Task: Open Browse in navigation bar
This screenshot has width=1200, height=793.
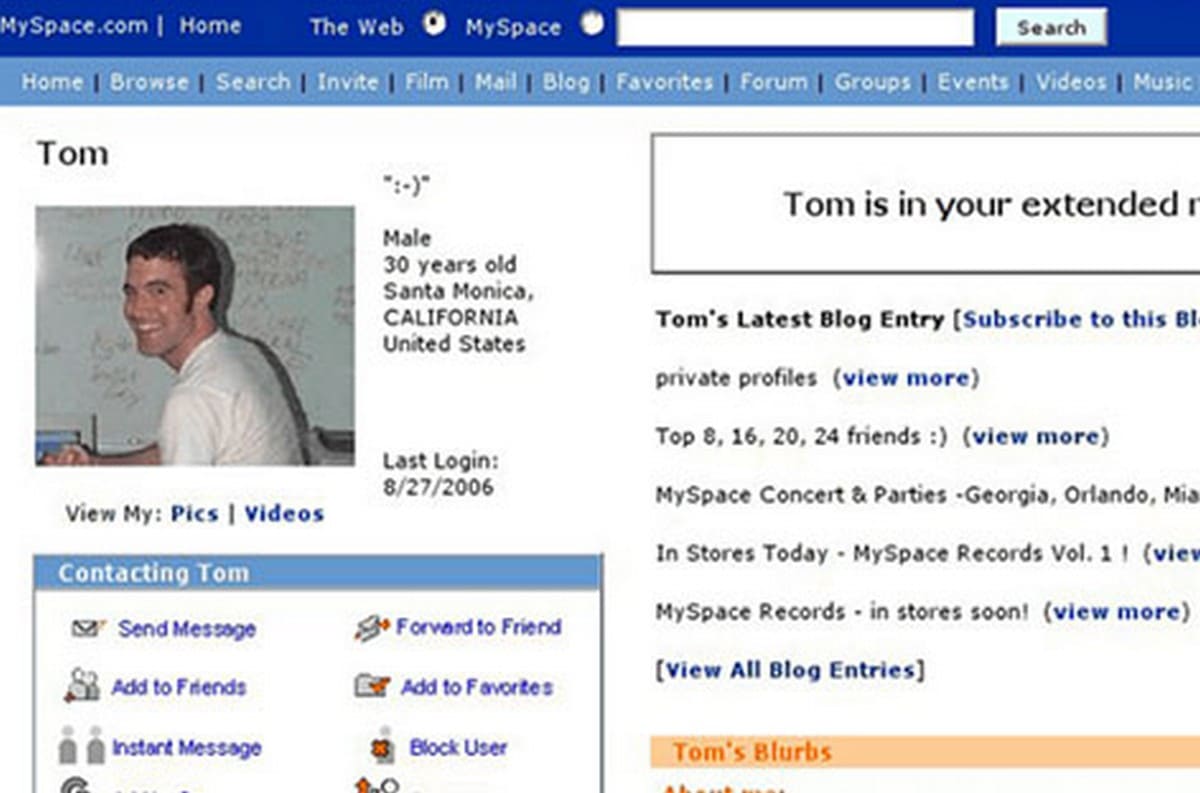Action: click(150, 82)
